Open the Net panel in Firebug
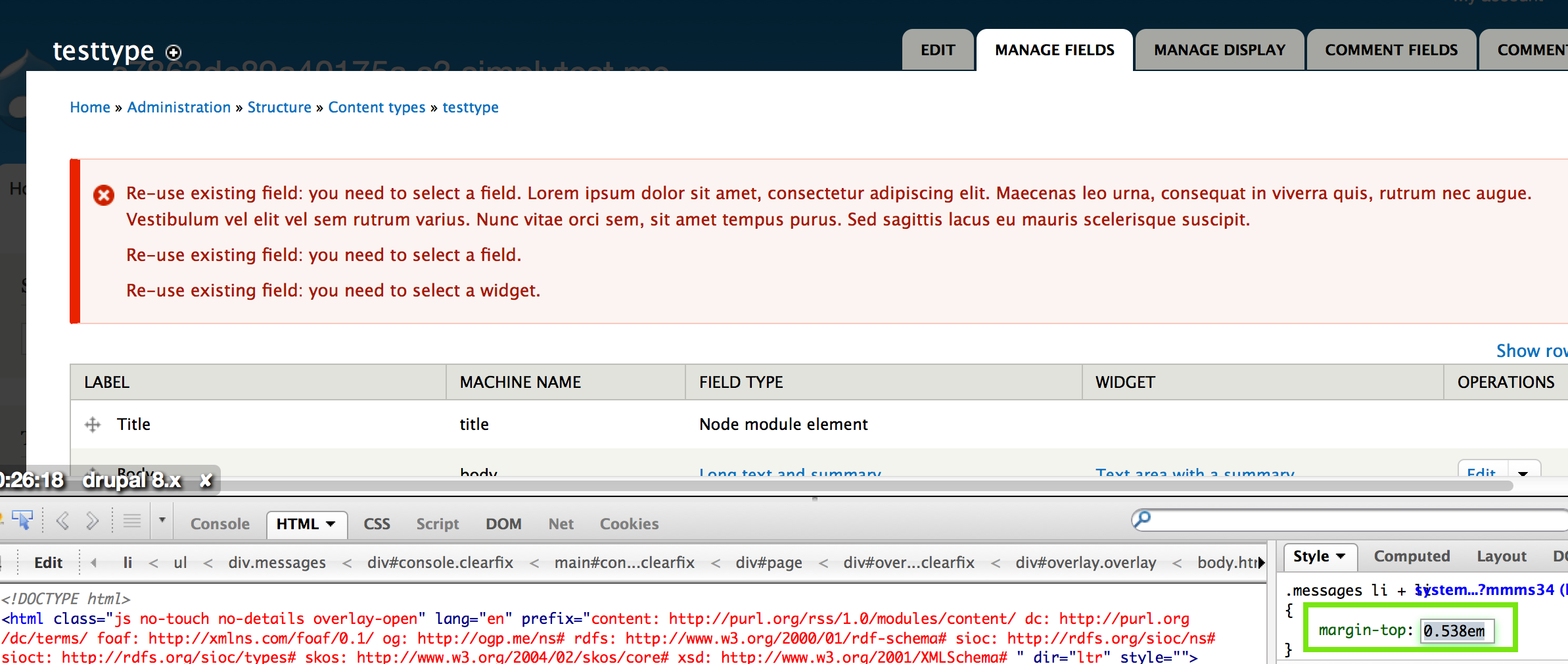Viewport: 1568px width, 664px height. point(561,524)
